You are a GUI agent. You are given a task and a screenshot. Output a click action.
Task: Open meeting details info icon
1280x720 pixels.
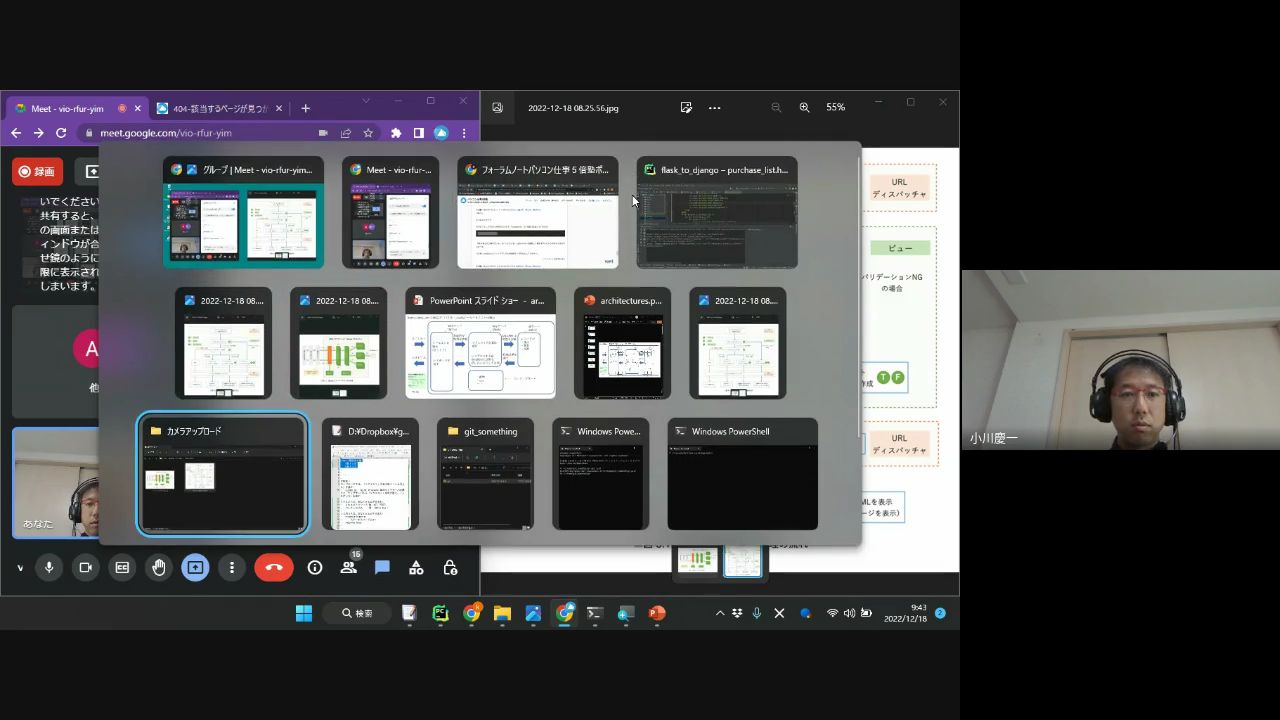(315, 567)
